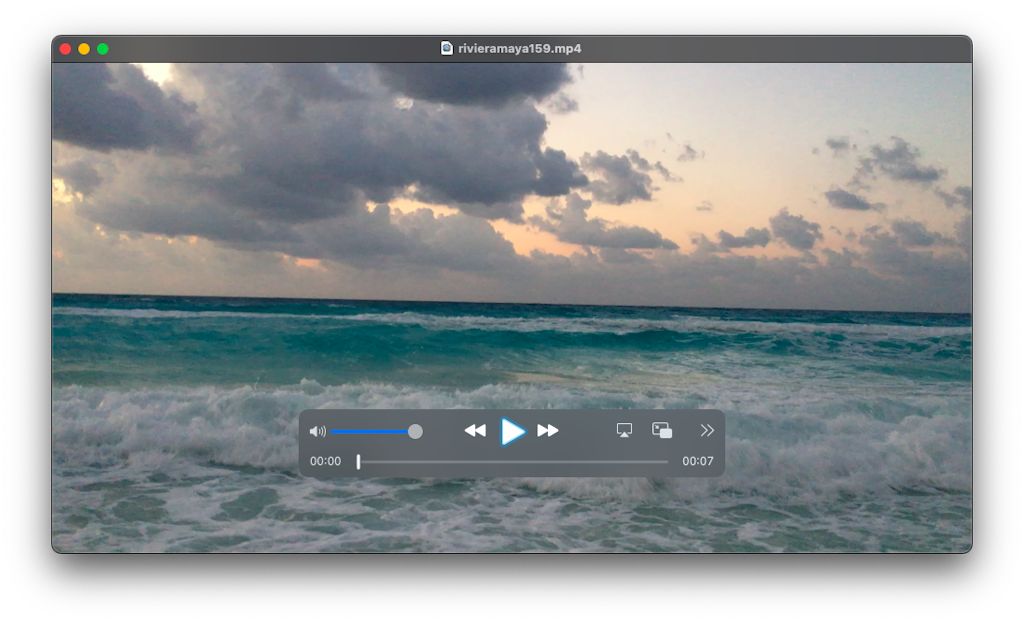Enter Picture-in-Picture mode
The image size is (1024, 622).
662,430
